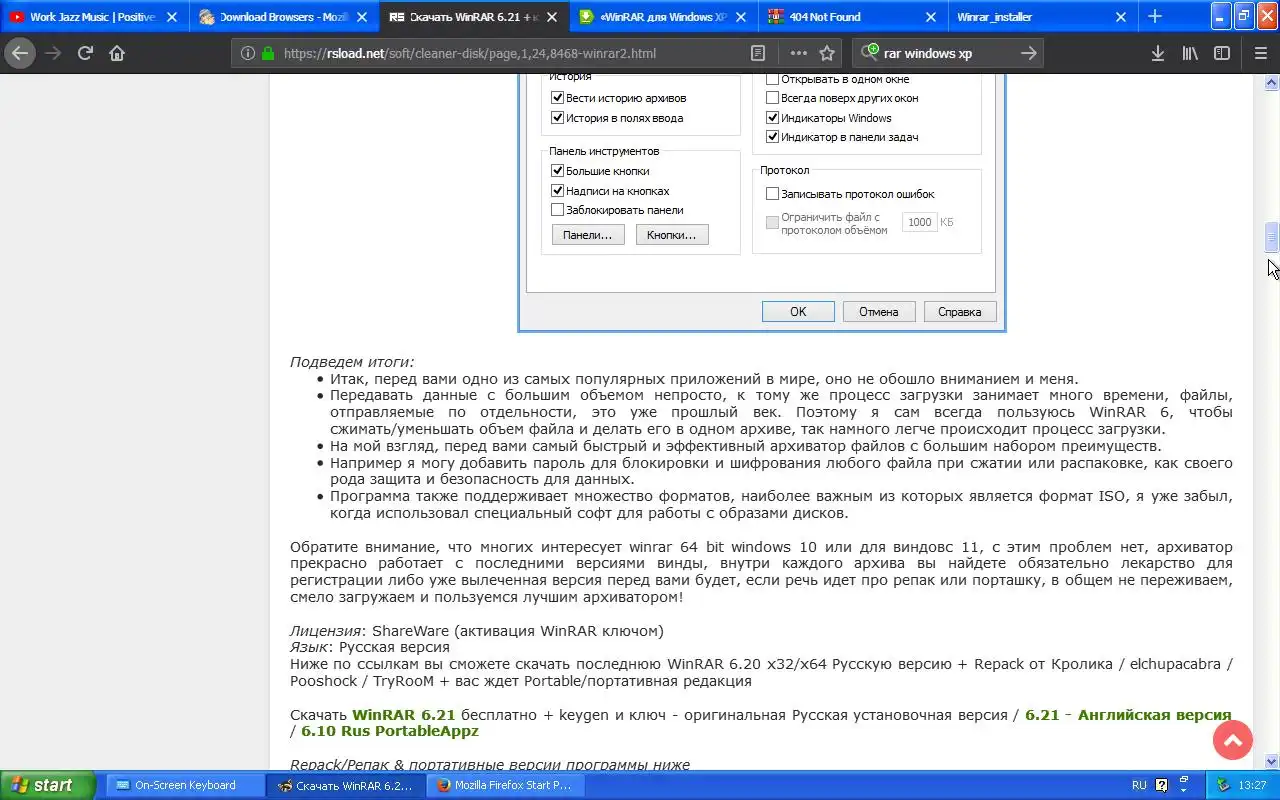Click the red scroll-to-top arrow button

point(1233,740)
